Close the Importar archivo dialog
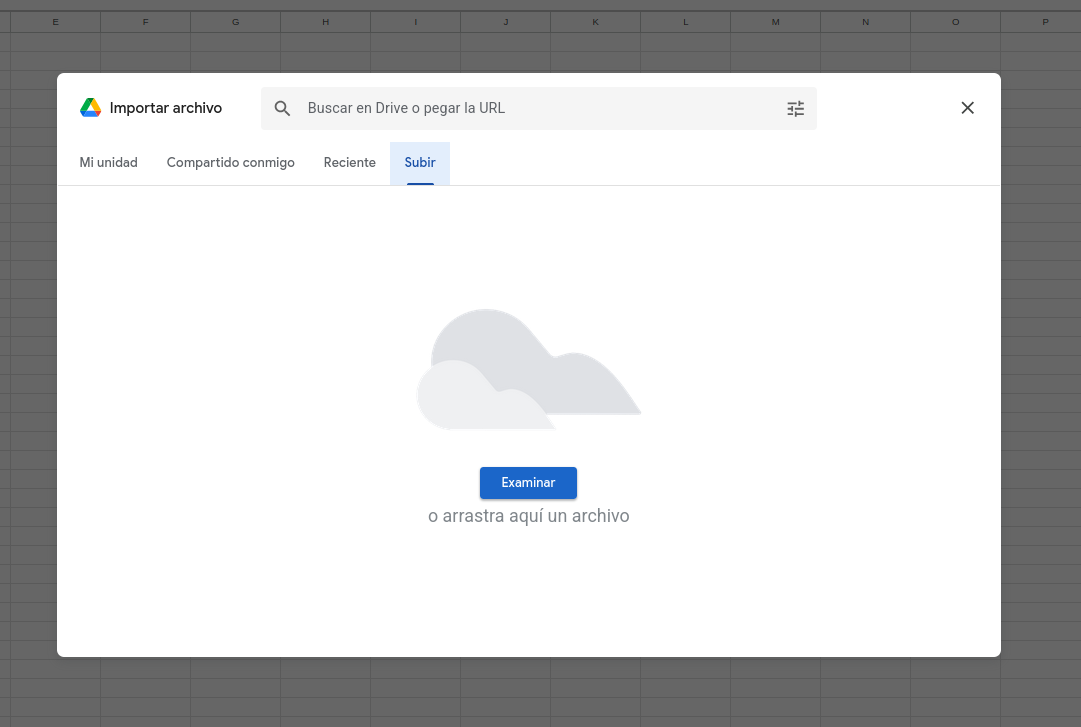Screen dimensions: 1081x727 click(967, 108)
